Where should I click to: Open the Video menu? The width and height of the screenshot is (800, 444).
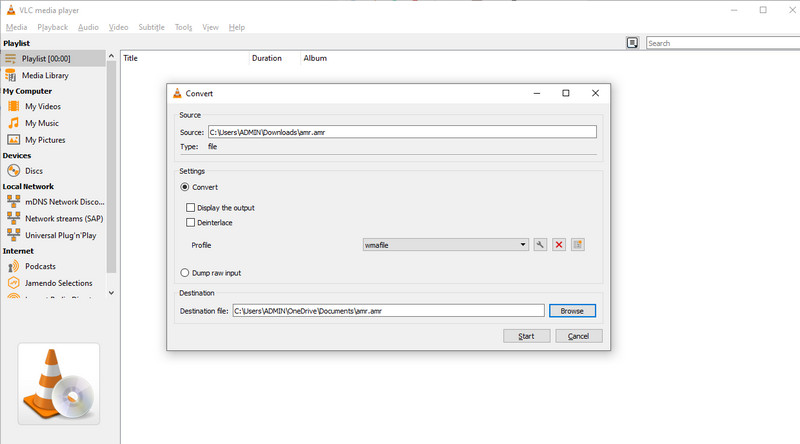pos(118,27)
